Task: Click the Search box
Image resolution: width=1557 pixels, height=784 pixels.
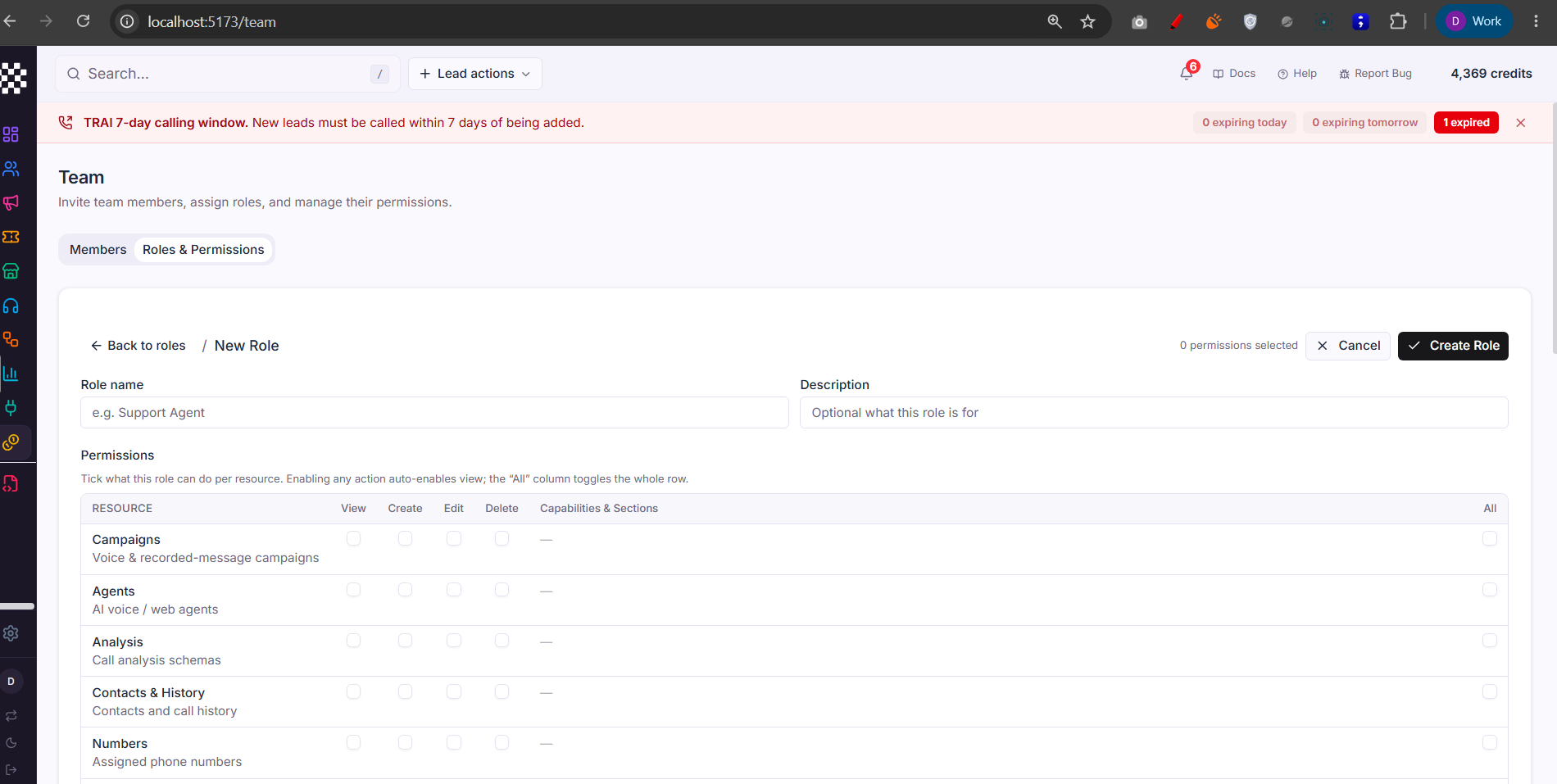Action: pos(228,74)
